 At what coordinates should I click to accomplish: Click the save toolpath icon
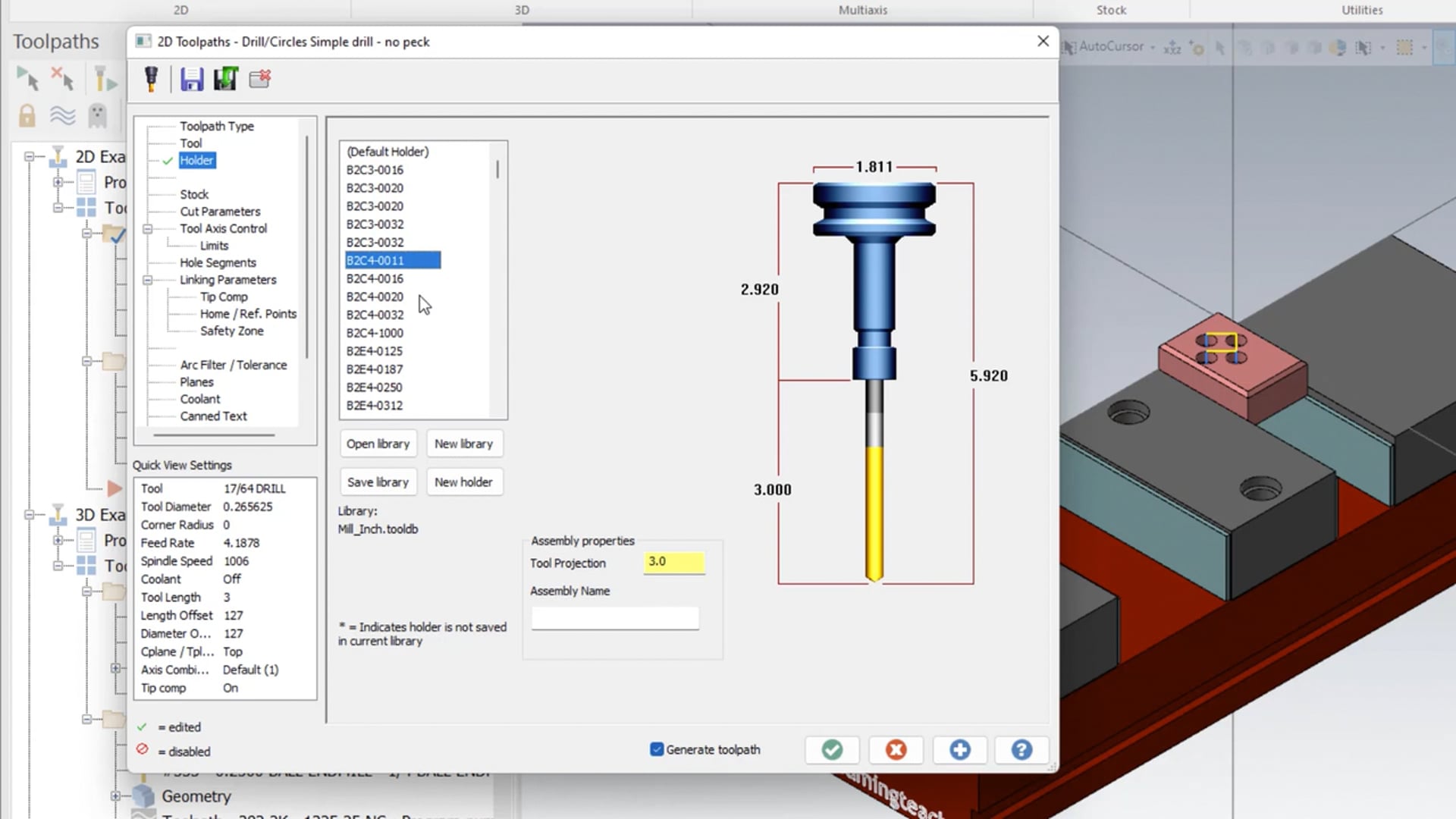click(192, 79)
